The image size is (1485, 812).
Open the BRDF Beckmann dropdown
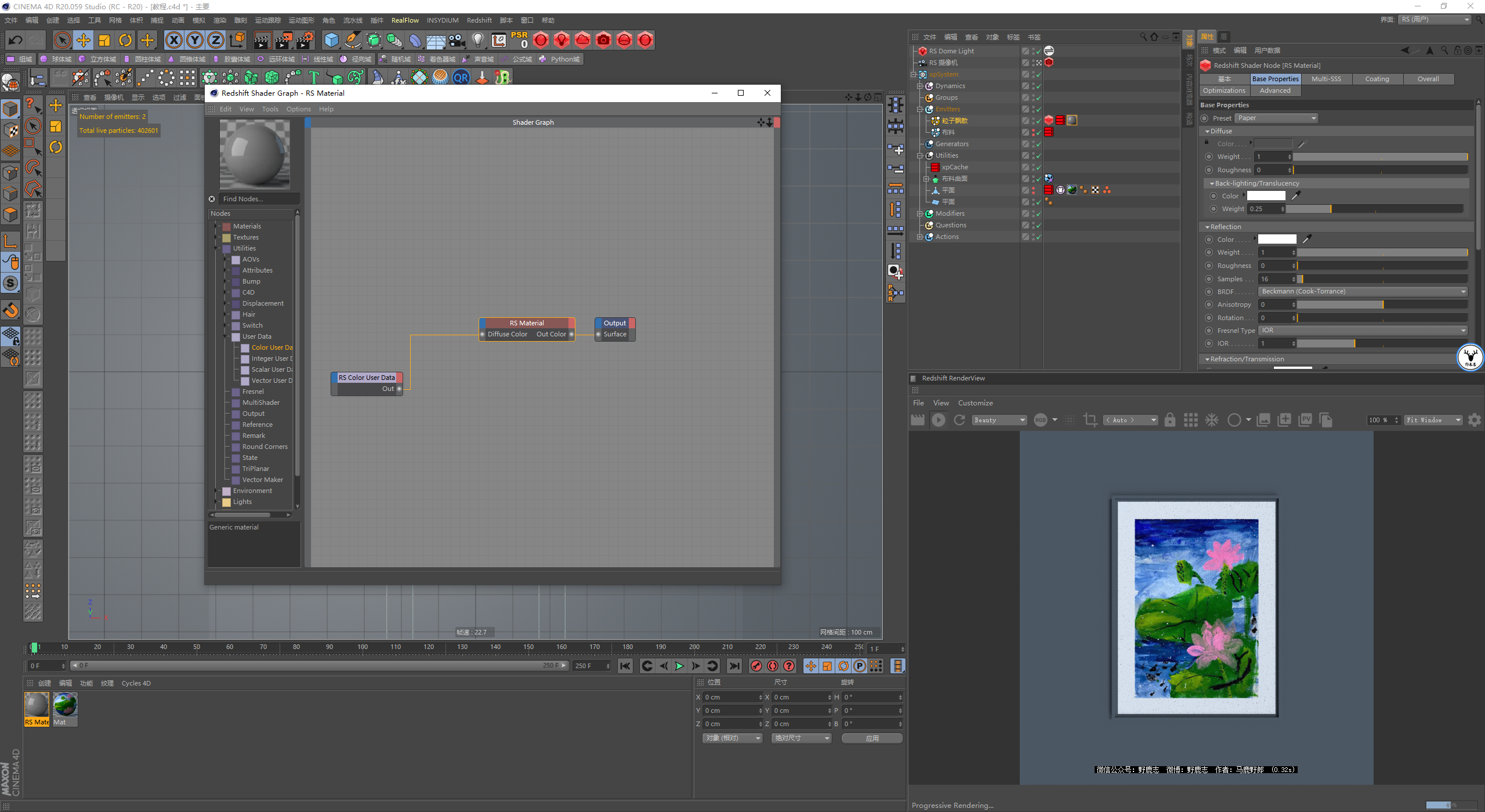pyautogui.click(x=1362, y=291)
